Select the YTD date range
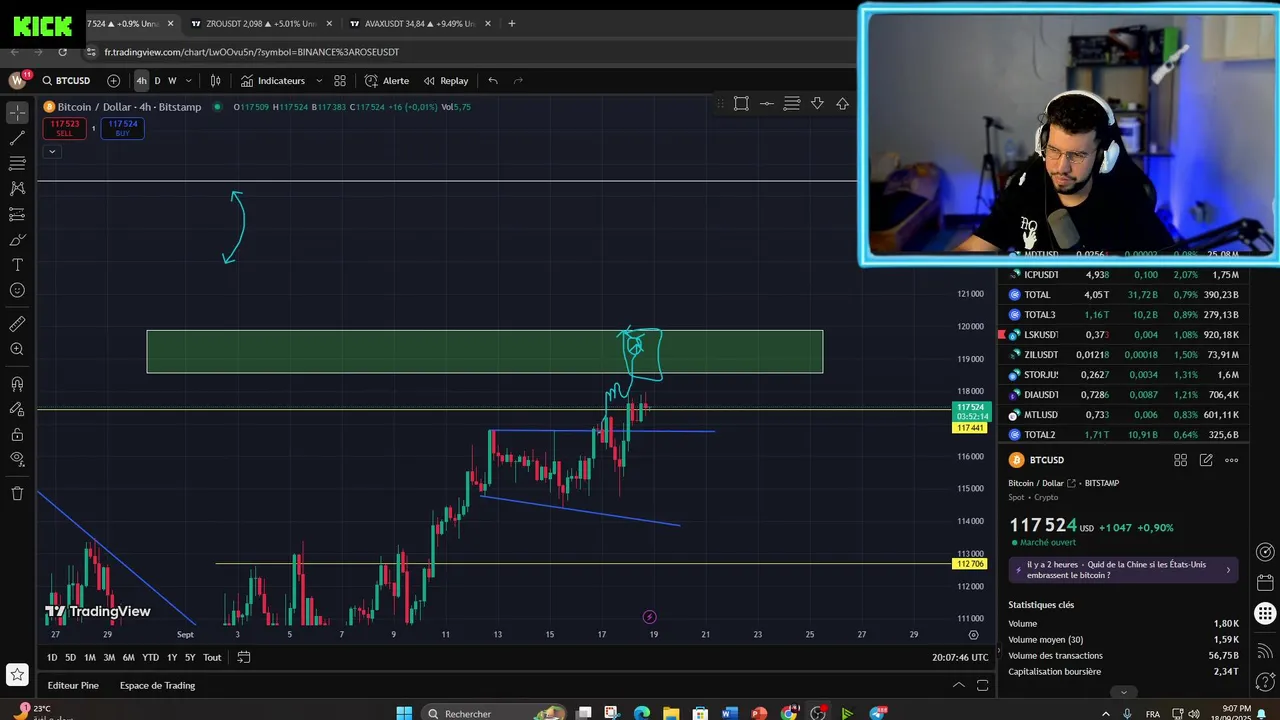Screen dimensions: 1280x720 click(151, 657)
